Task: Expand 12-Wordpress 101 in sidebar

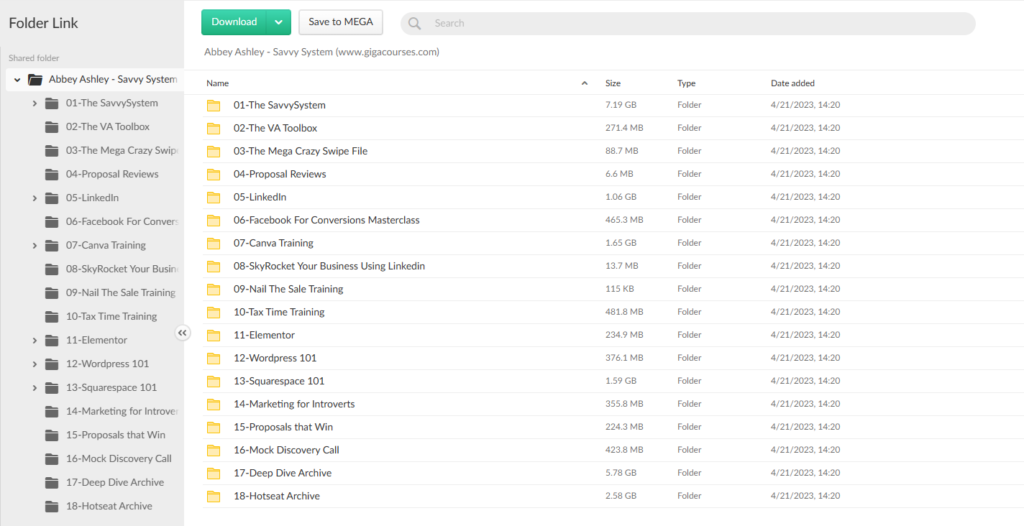Action: pos(35,364)
